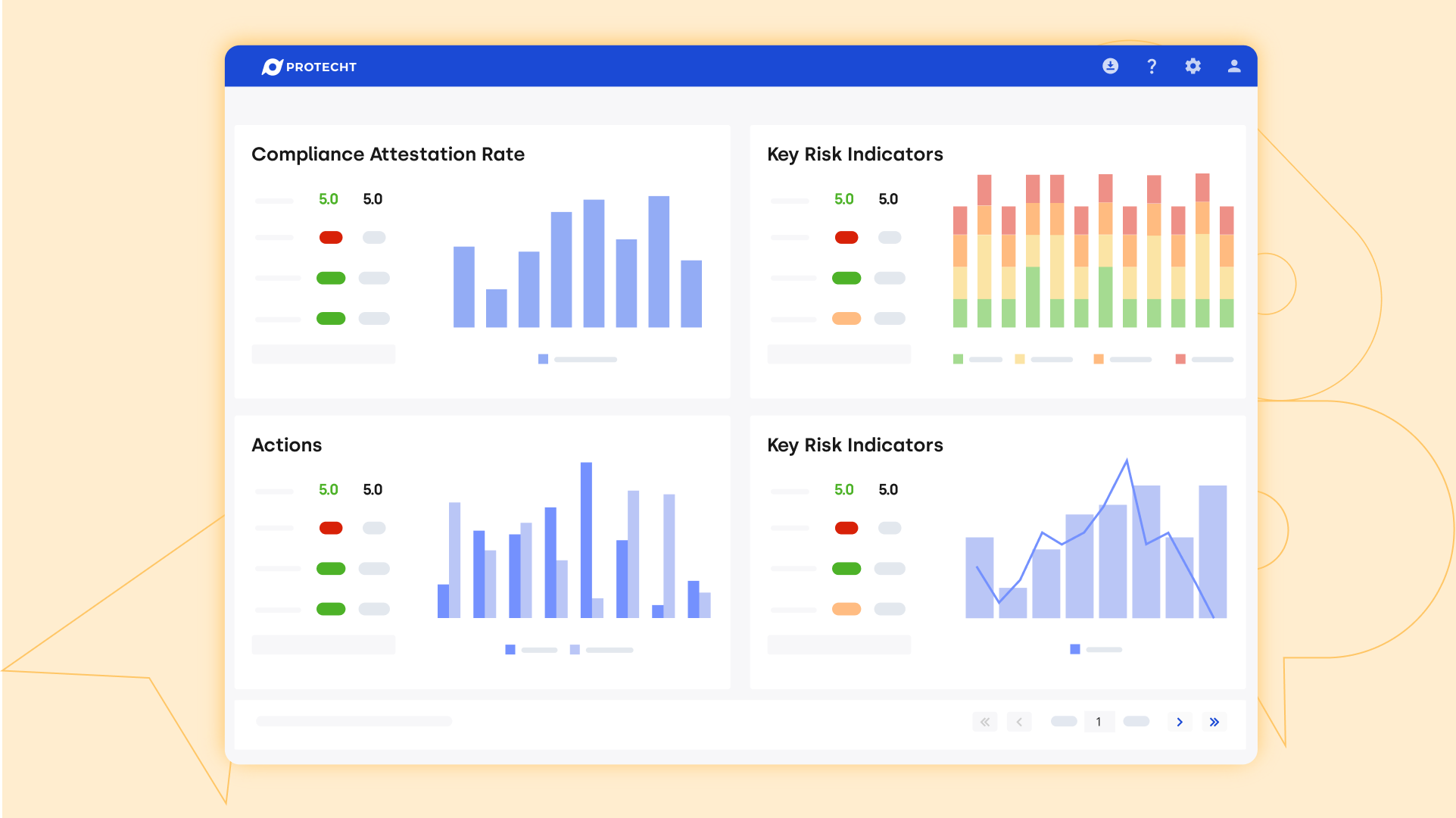Click the red legend swatch in Key Risk Indicators
1456x818 pixels.
1180,359
